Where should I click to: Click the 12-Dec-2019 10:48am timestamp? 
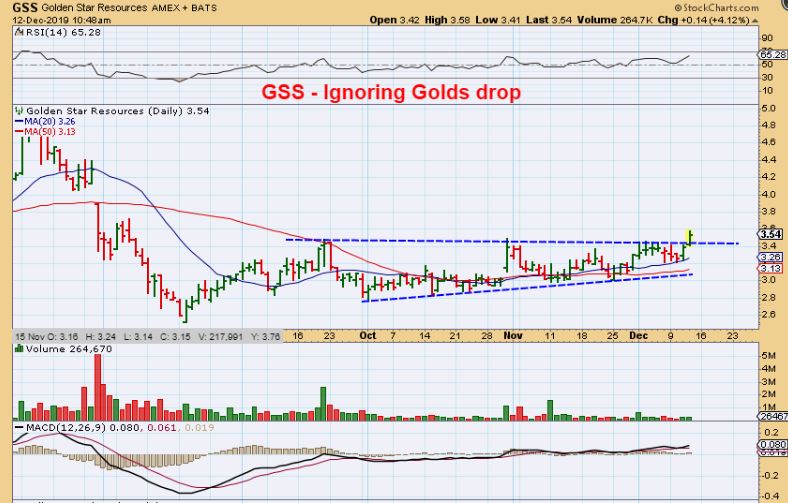click(x=62, y=21)
